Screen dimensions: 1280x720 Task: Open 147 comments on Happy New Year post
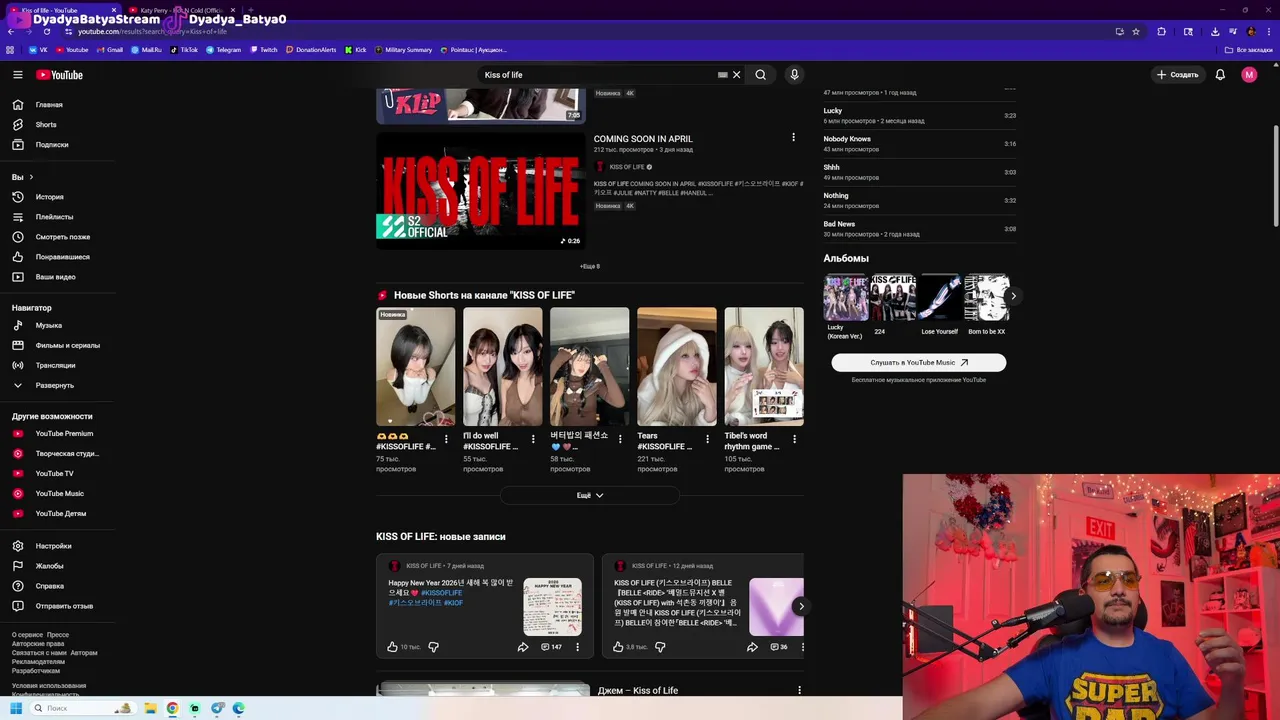pyautogui.click(x=551, y=647)
